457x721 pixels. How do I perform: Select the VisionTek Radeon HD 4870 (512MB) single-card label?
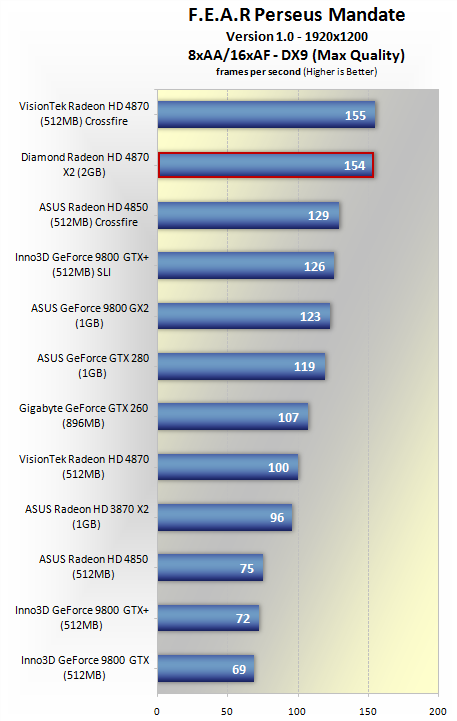point(84,467)
